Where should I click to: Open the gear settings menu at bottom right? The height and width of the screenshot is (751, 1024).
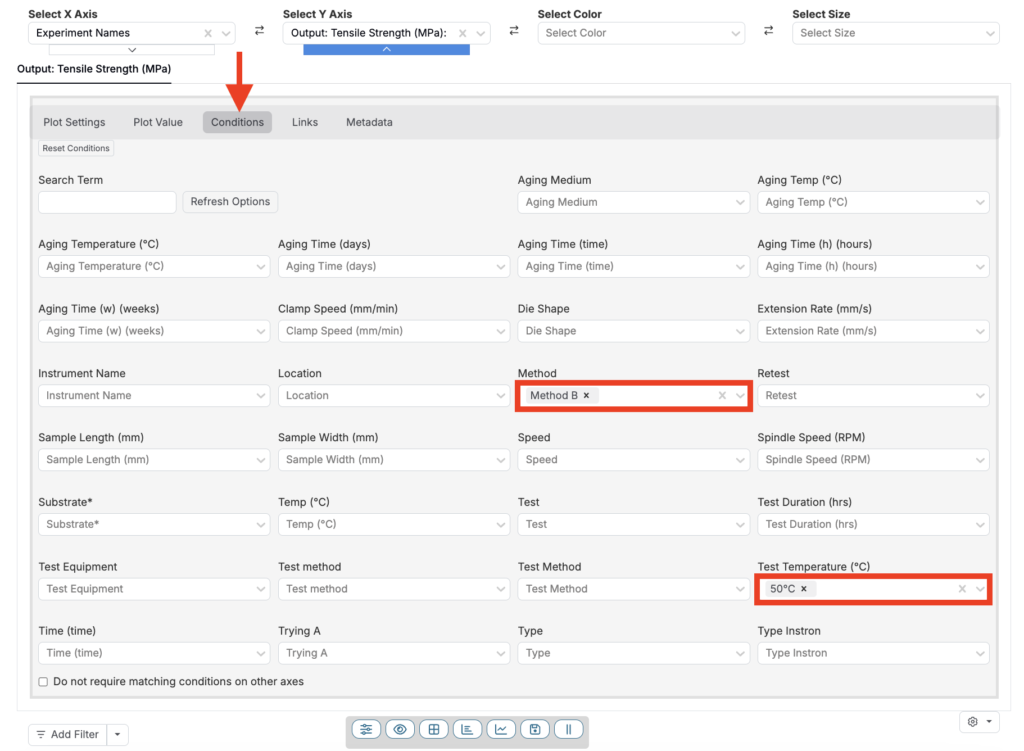[979, 722]
